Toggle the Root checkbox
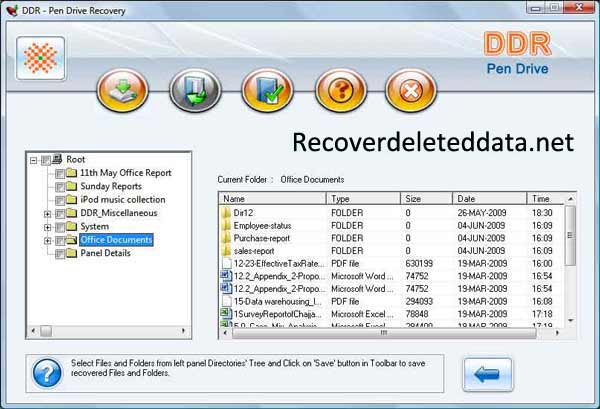Viewport: 600px width, 409px height. click(46, 160)
